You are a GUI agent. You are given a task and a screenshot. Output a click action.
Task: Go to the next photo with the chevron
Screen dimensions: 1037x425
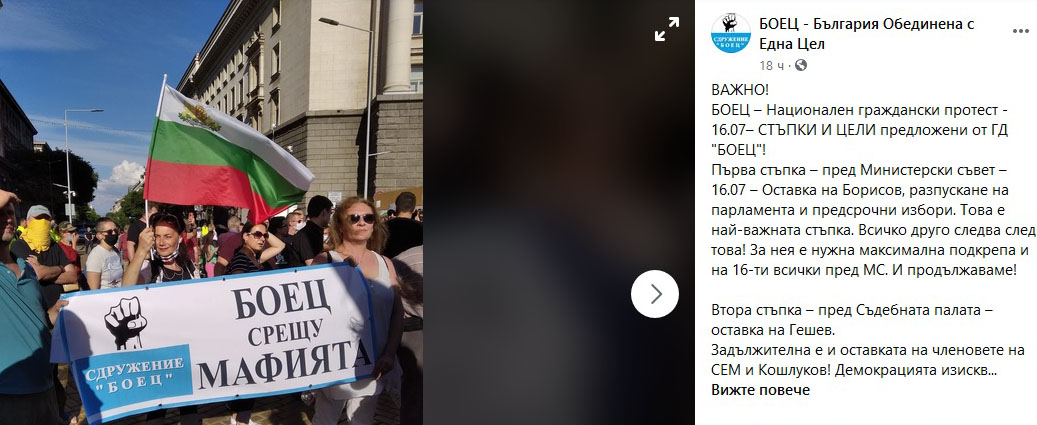click(x=655, y=293)
